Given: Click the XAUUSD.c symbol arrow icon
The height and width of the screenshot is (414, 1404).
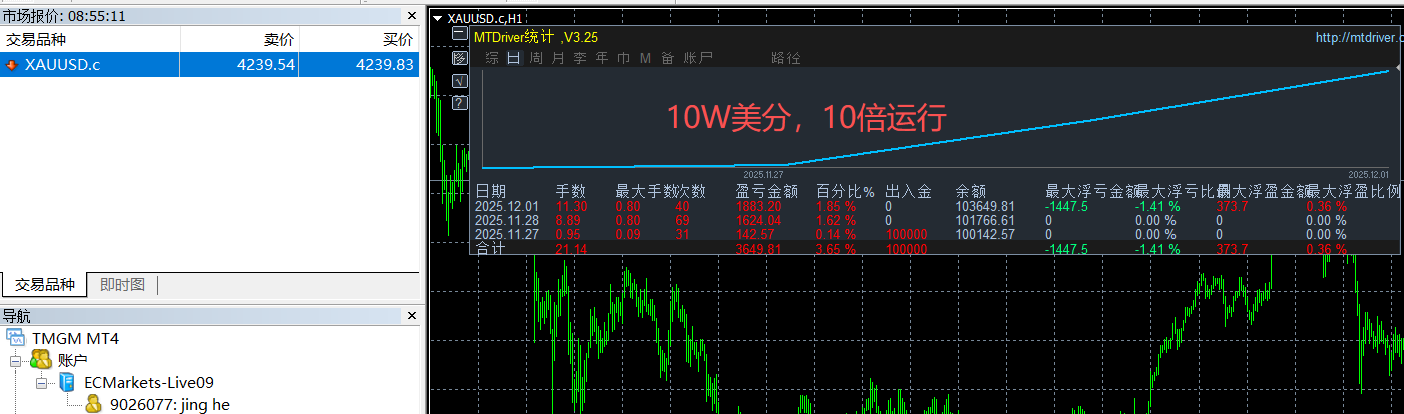Looking at the screenshot, I should coord(11,65).
